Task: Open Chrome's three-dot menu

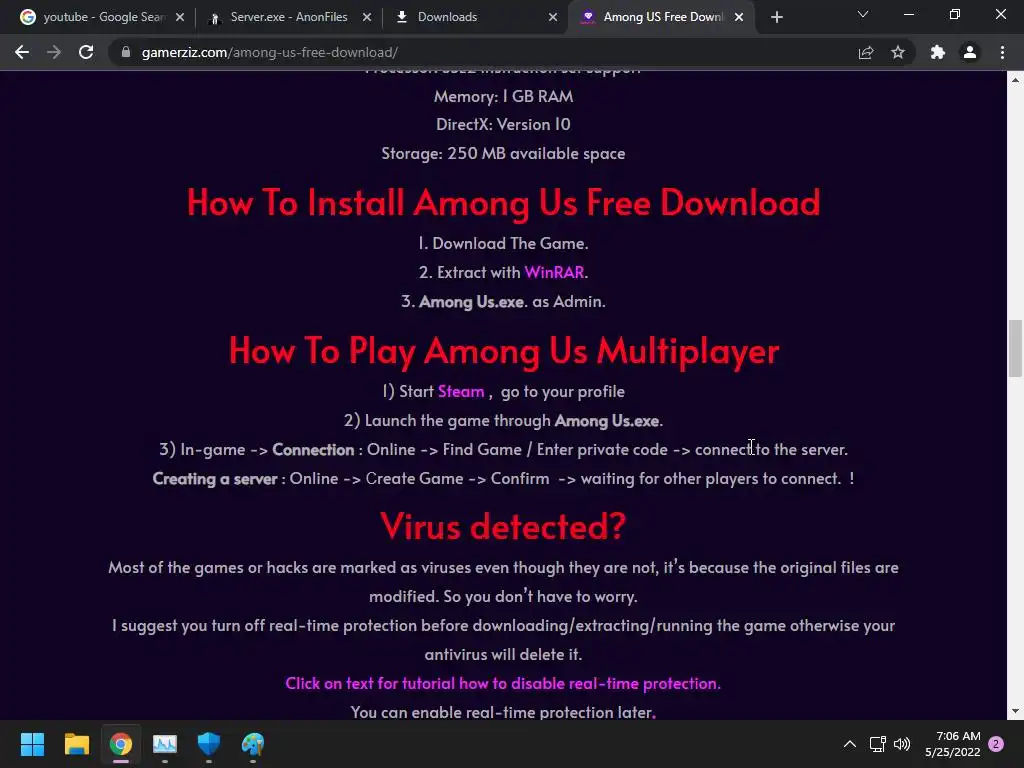Action: (x=1002, y=52)
